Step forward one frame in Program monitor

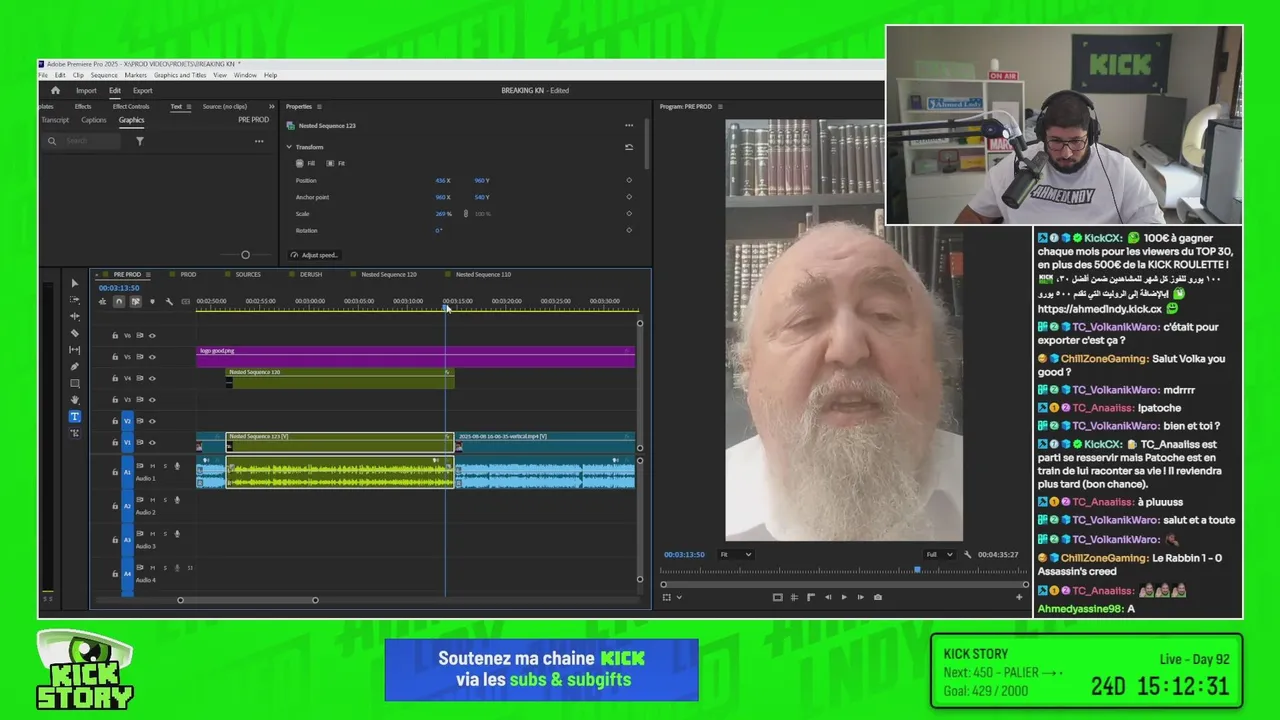[860, 597]
